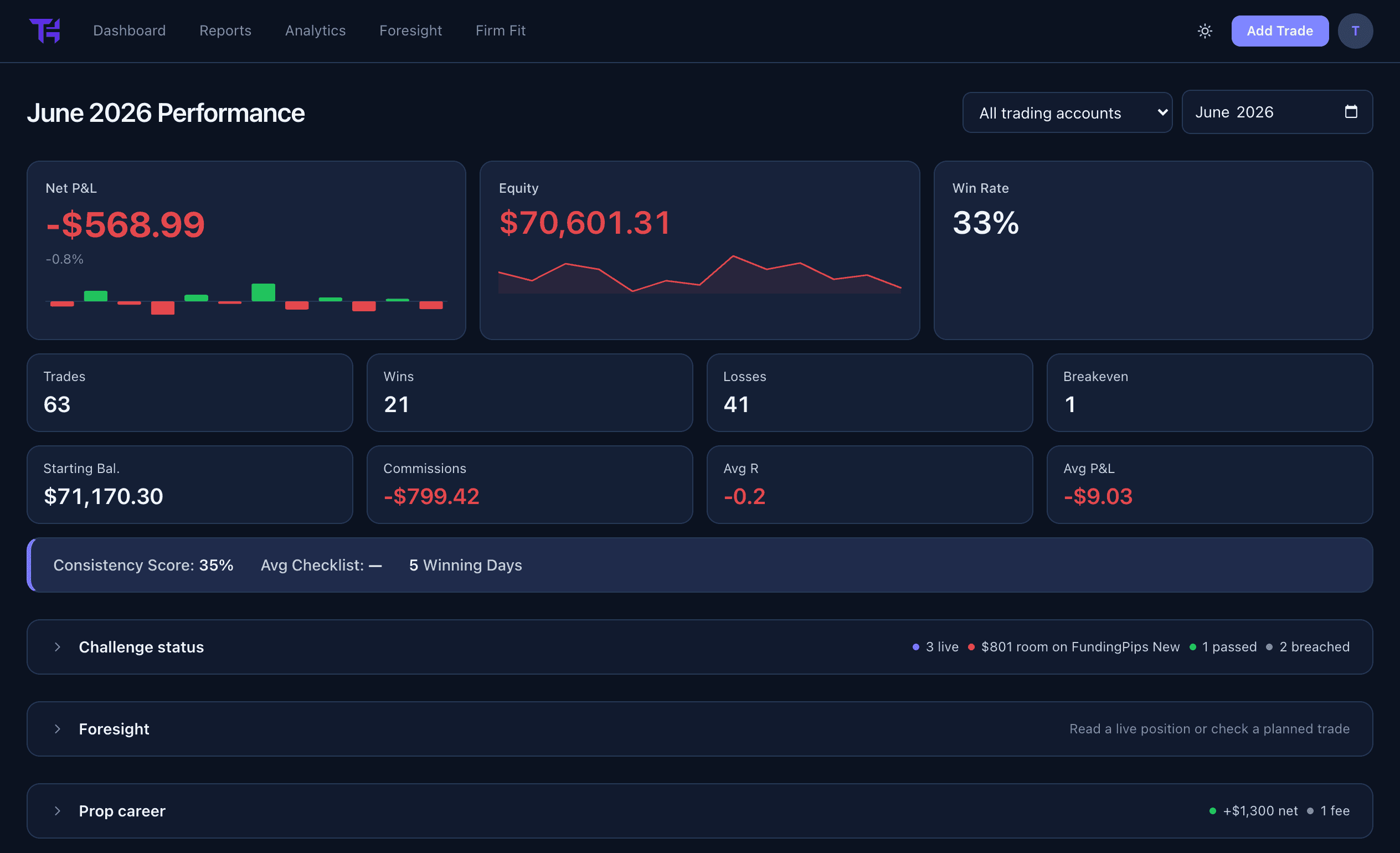Click the purple app logo in the header
The width and height of the screenshot is (1400, 853).
(45, 30)
